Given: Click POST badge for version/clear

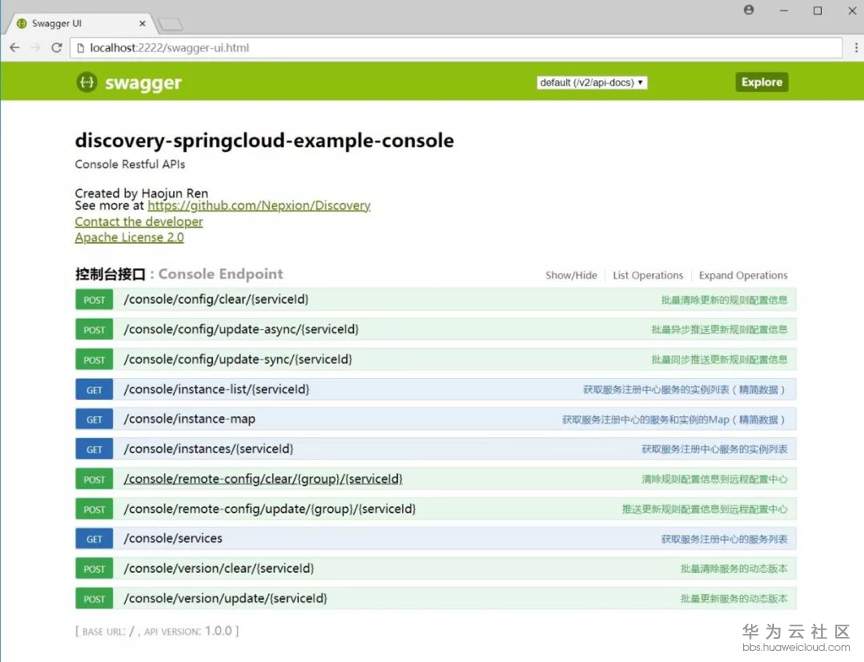Looking at the screenshot, I should click(94, 569).
